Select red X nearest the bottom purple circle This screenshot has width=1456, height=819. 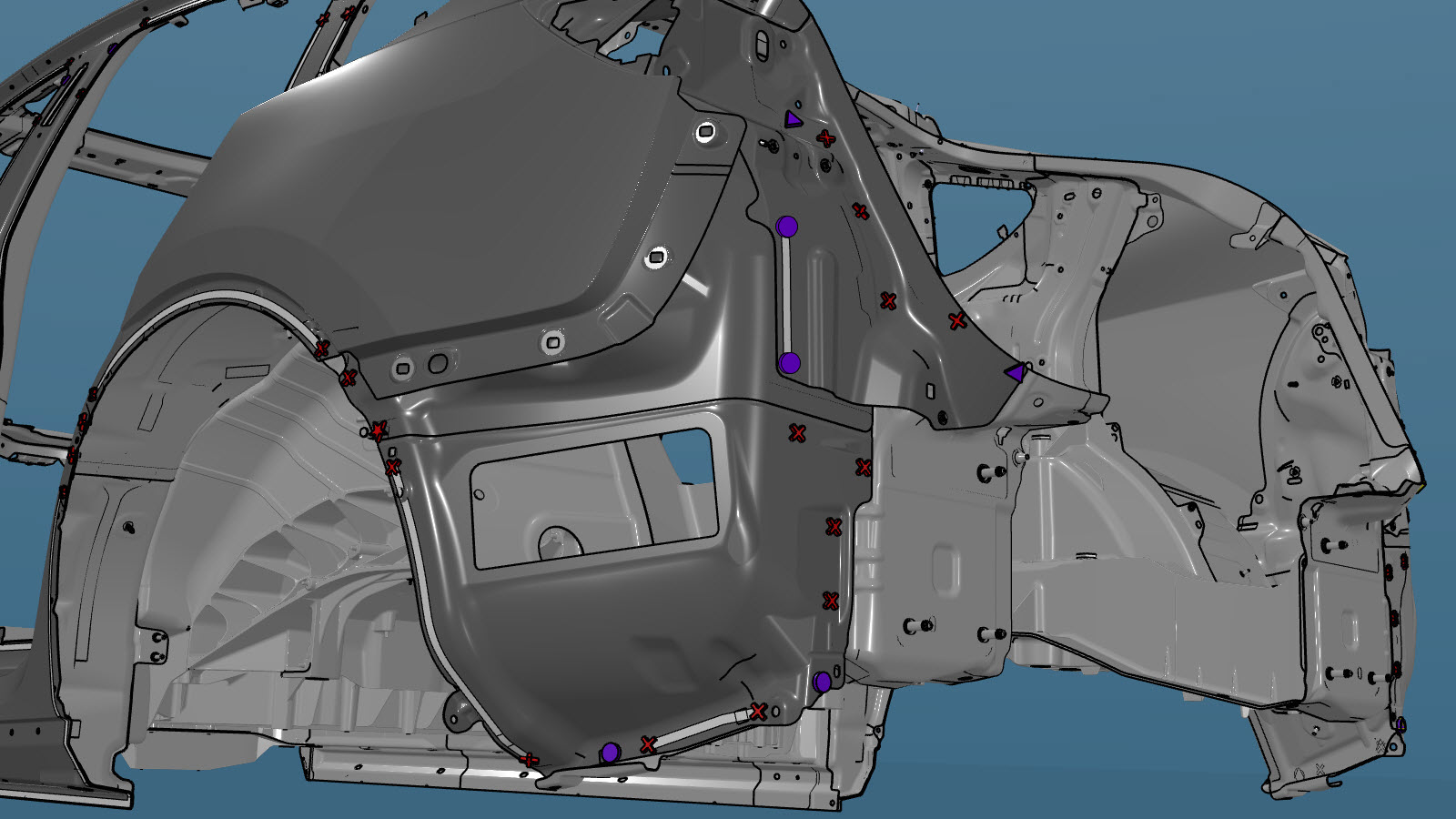(648, 744)
